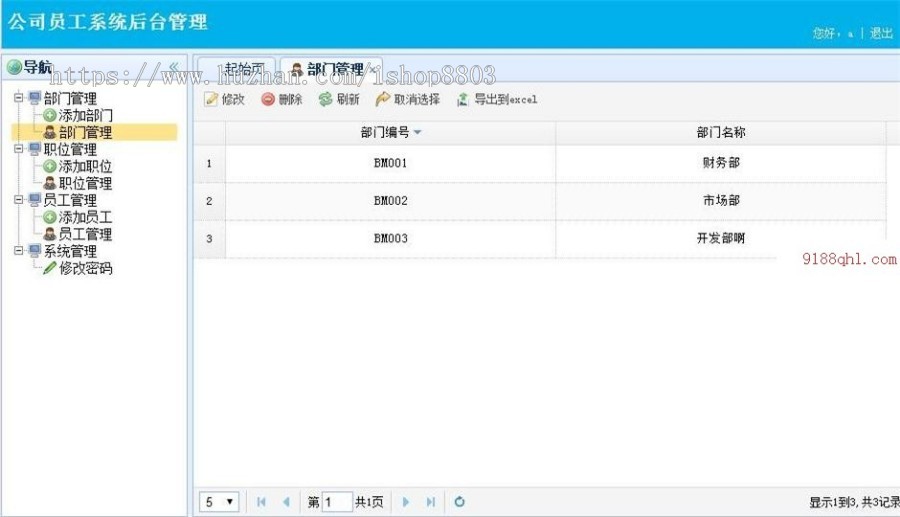This screenshot has width=900, height=517.
Task: Click the page number input field
Action: click(x=337, y=502)
